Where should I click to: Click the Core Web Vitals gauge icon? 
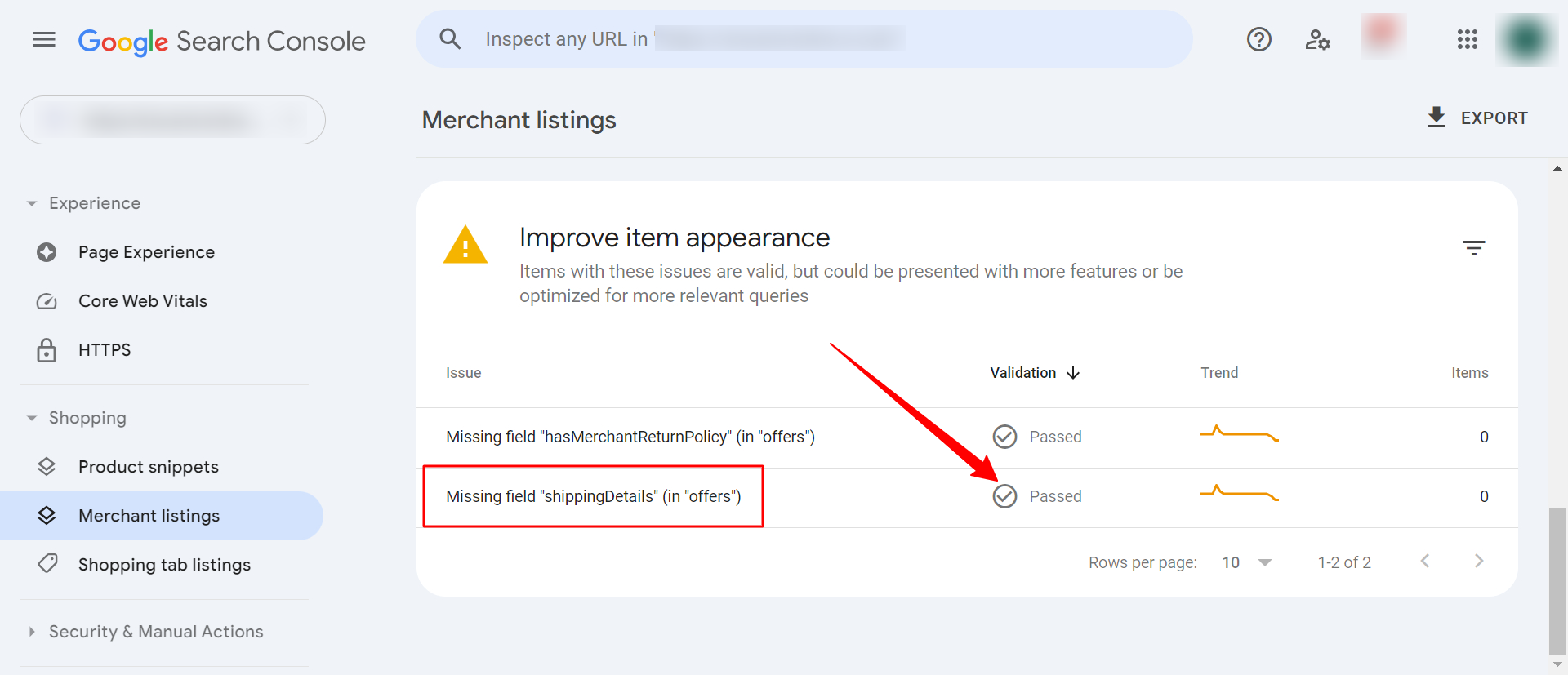47,301
